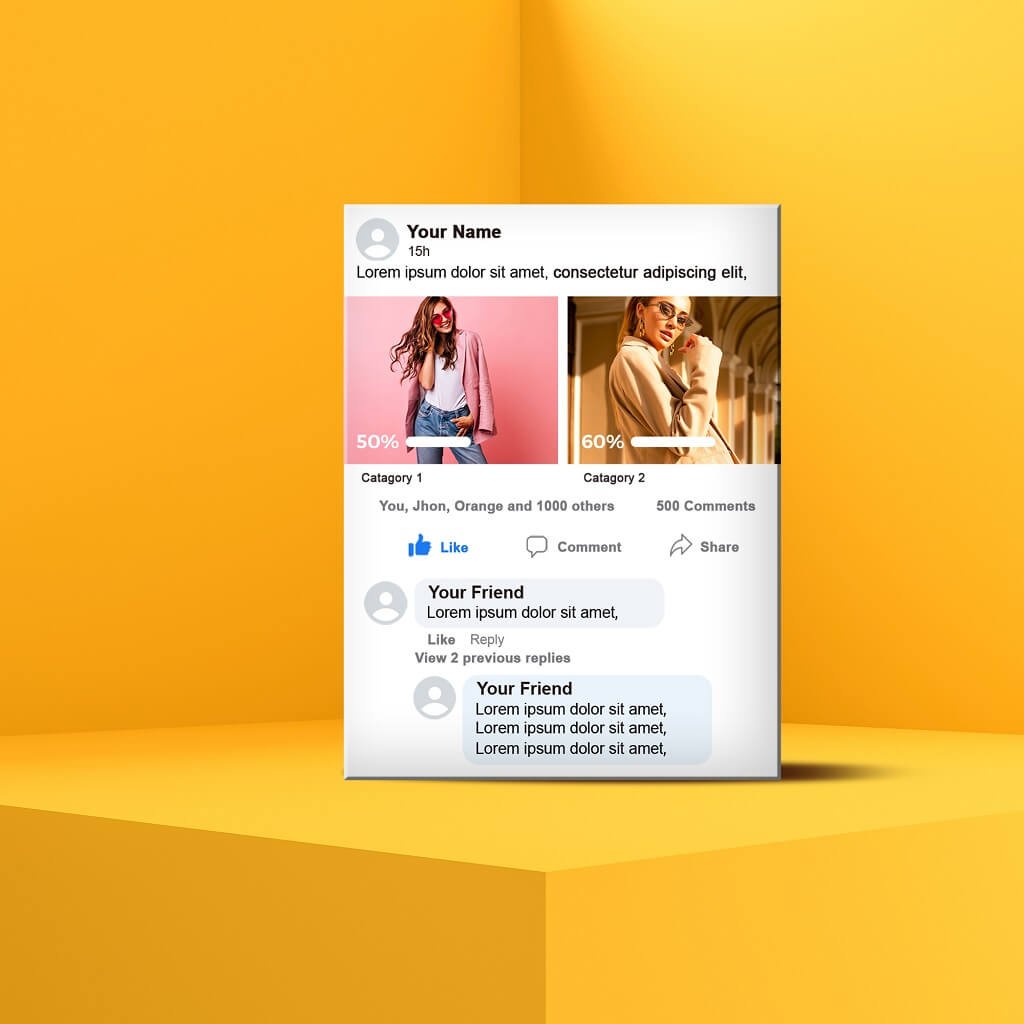Reply to the first Your Friend comment
The image size is (1024, 1024).
pyautogui.click(x=487, y=640)
